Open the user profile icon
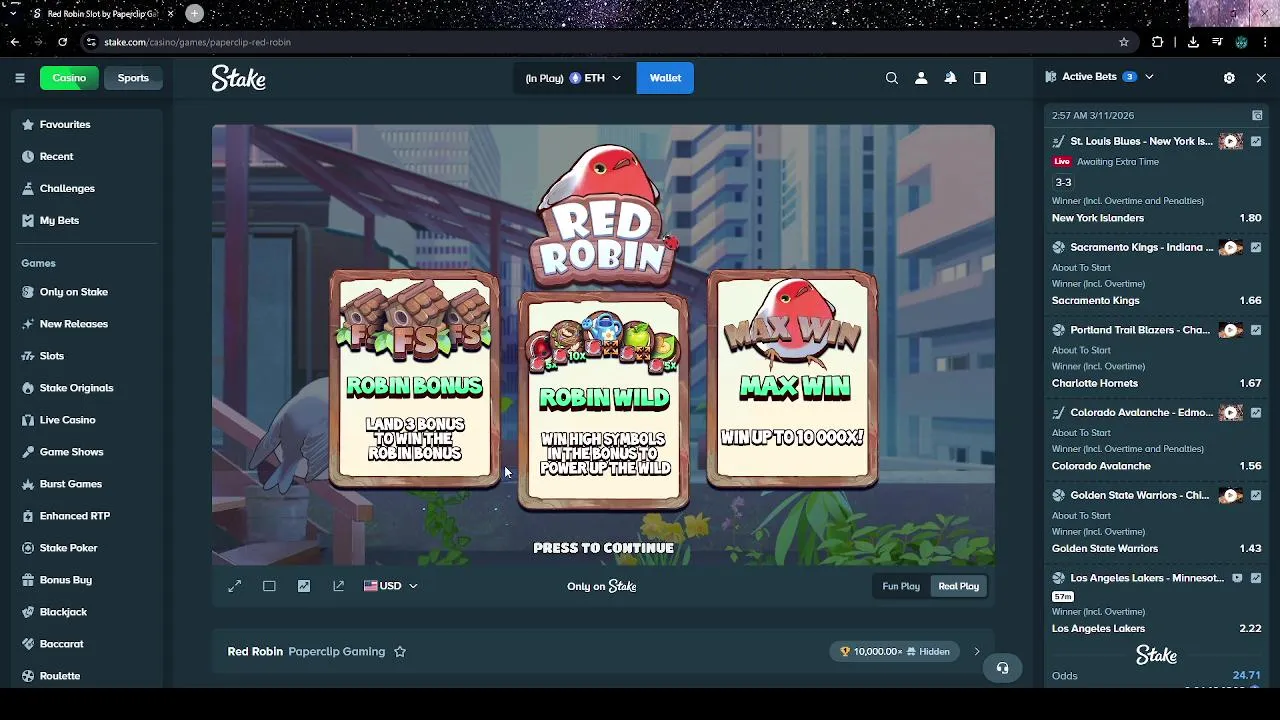The image size is (1280, 720). [x=921, y=78]
